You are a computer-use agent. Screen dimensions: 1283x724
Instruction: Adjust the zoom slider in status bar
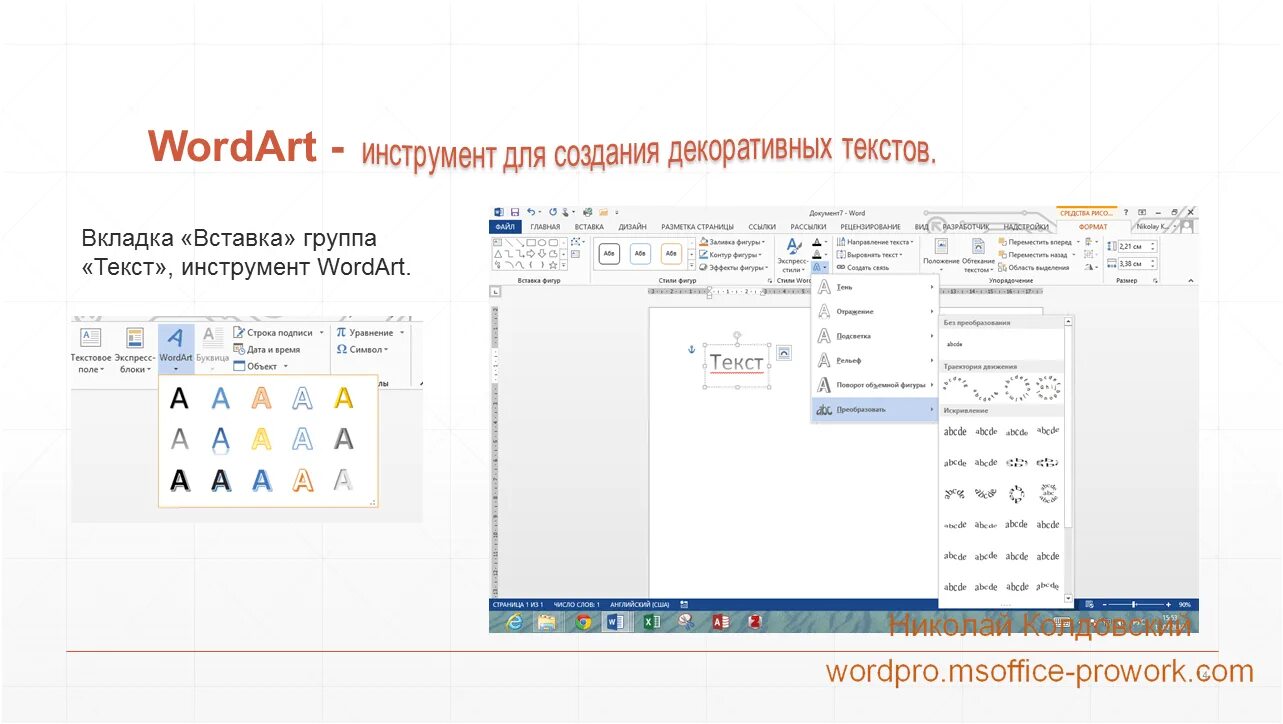[1133, 605]
